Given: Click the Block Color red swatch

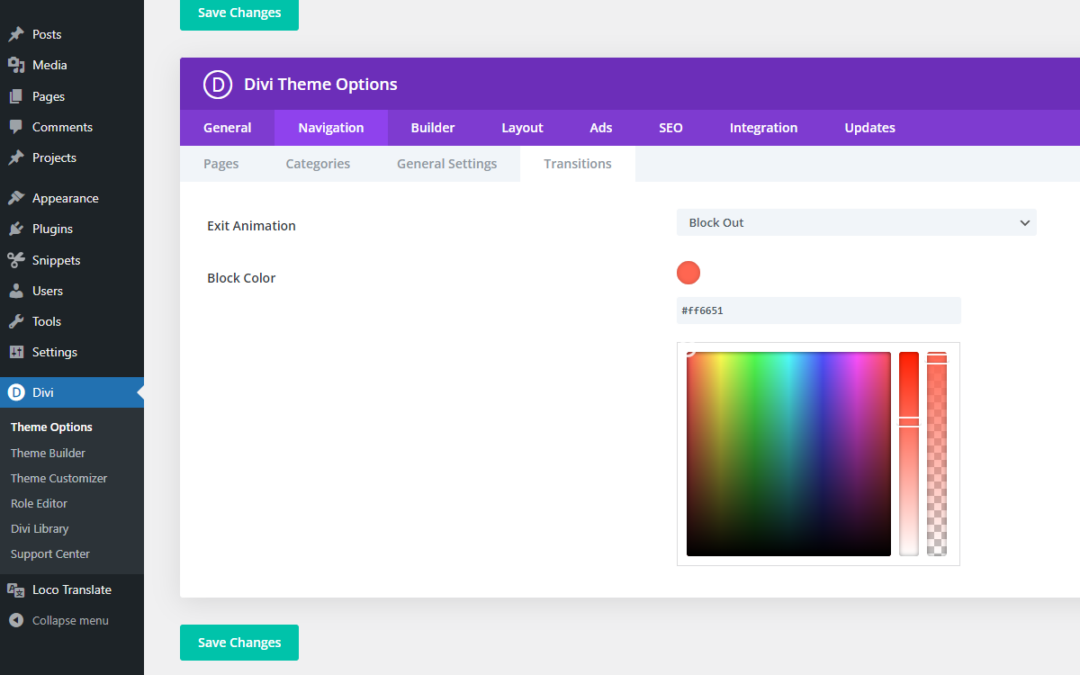Looking at the screenshot, I should tap(688, 273).
